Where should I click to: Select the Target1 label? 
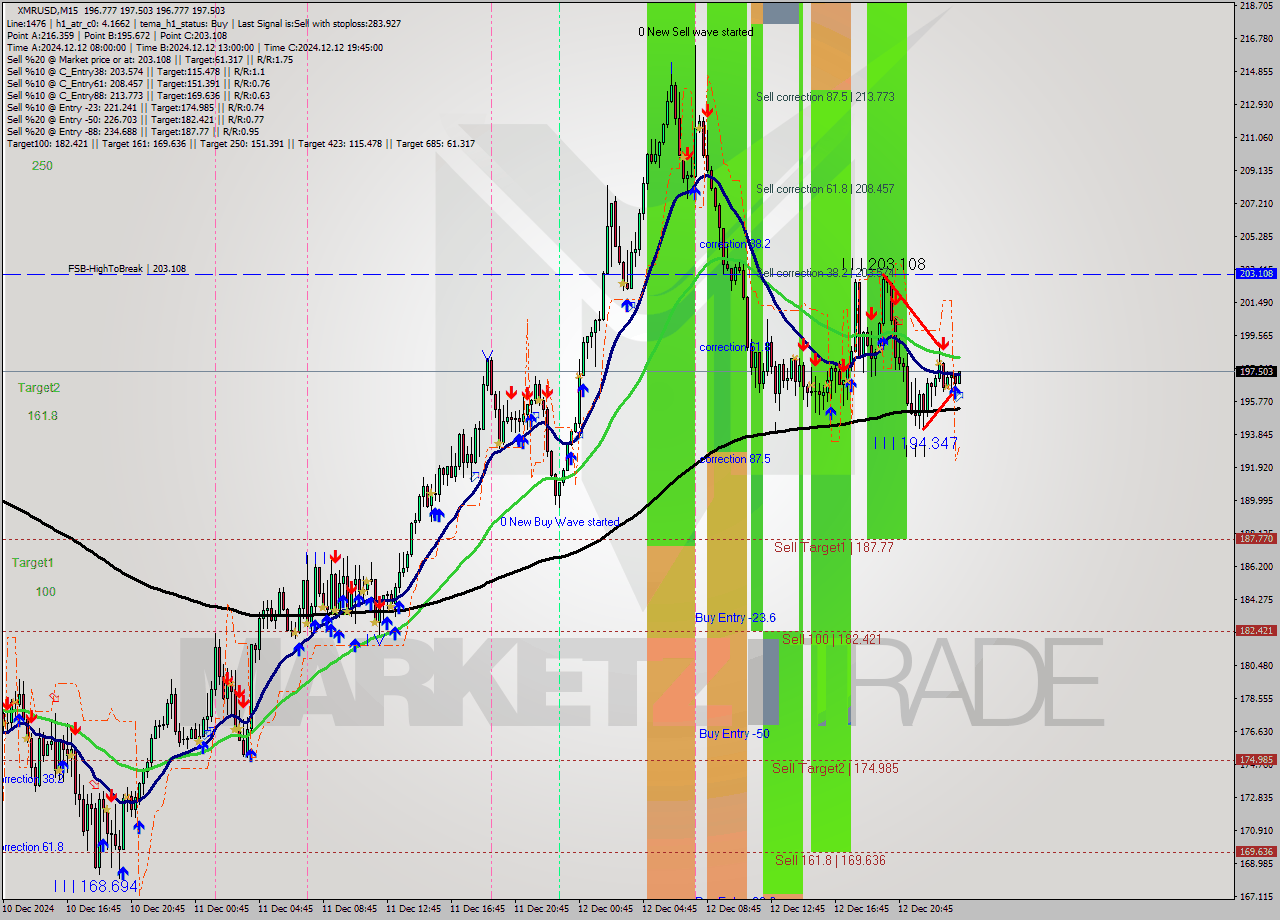[x=32, y=563]
